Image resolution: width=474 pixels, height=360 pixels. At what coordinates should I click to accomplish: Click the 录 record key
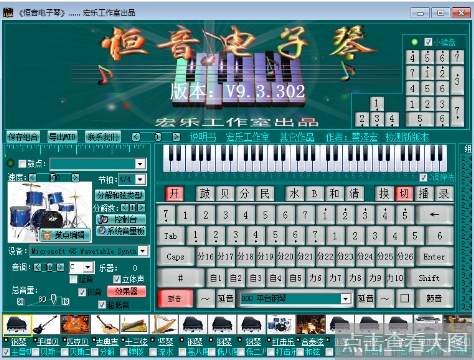coord(444,193)
